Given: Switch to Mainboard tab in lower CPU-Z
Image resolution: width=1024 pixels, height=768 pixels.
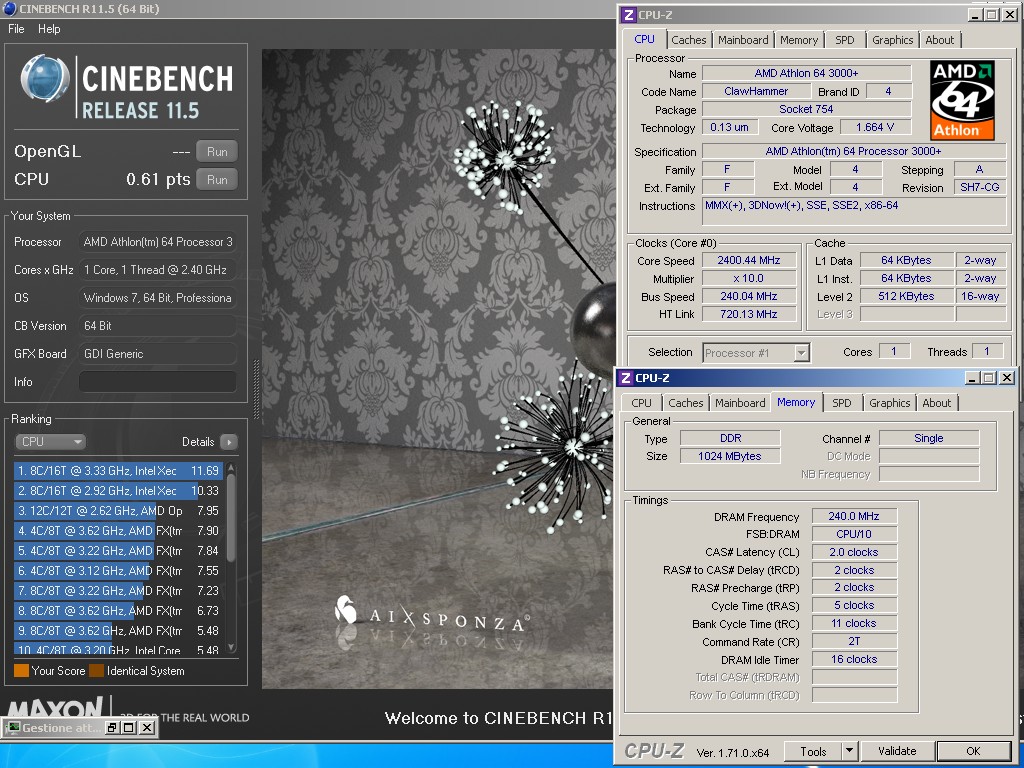Looking at the screenshot, I should pyautogui.click(x=740, y=403).
